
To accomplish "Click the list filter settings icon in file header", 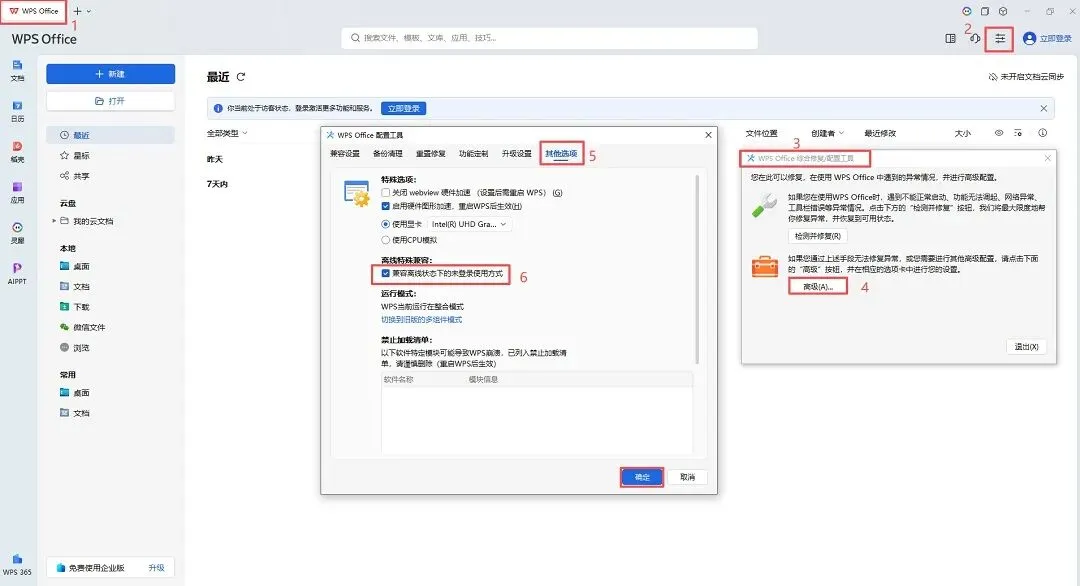I will (1018, 133).
